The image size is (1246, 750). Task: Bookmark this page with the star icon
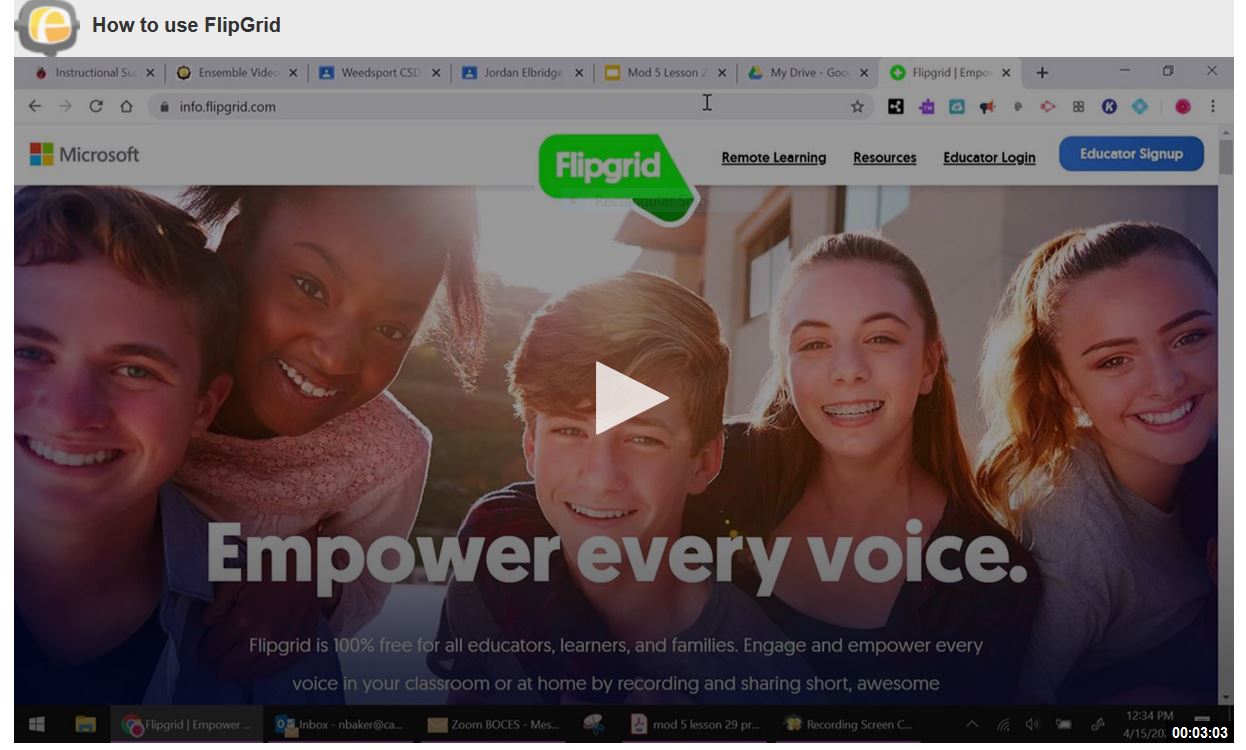(x=857, y=106)
